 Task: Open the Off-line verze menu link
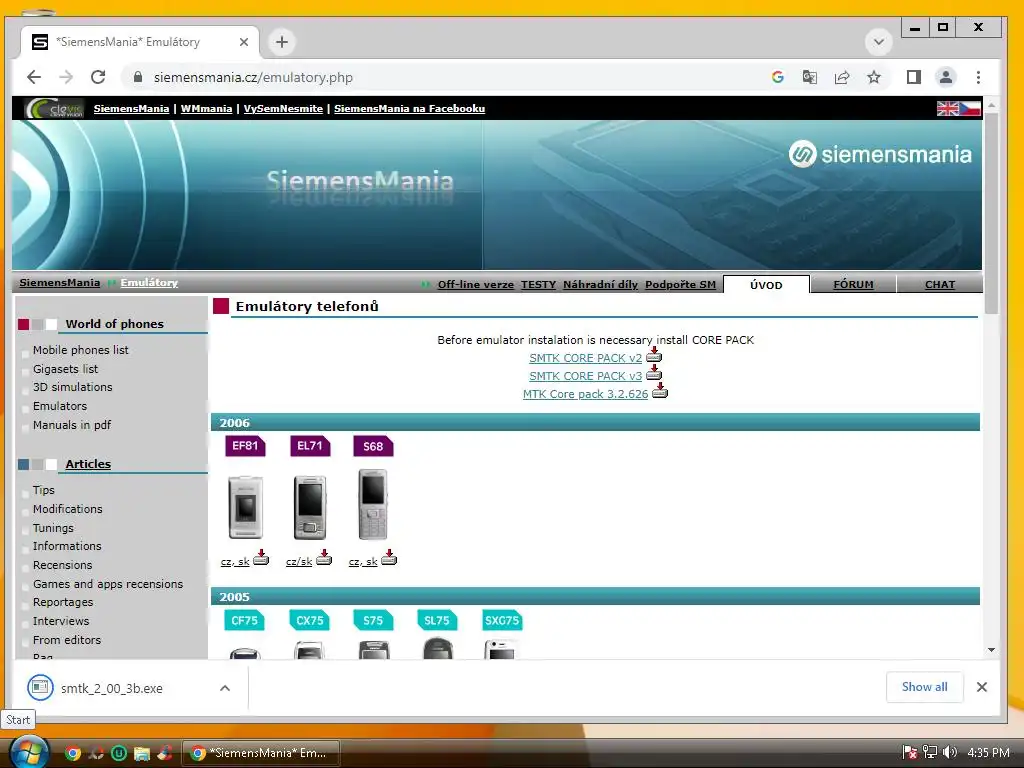click(x=475, y=285)
